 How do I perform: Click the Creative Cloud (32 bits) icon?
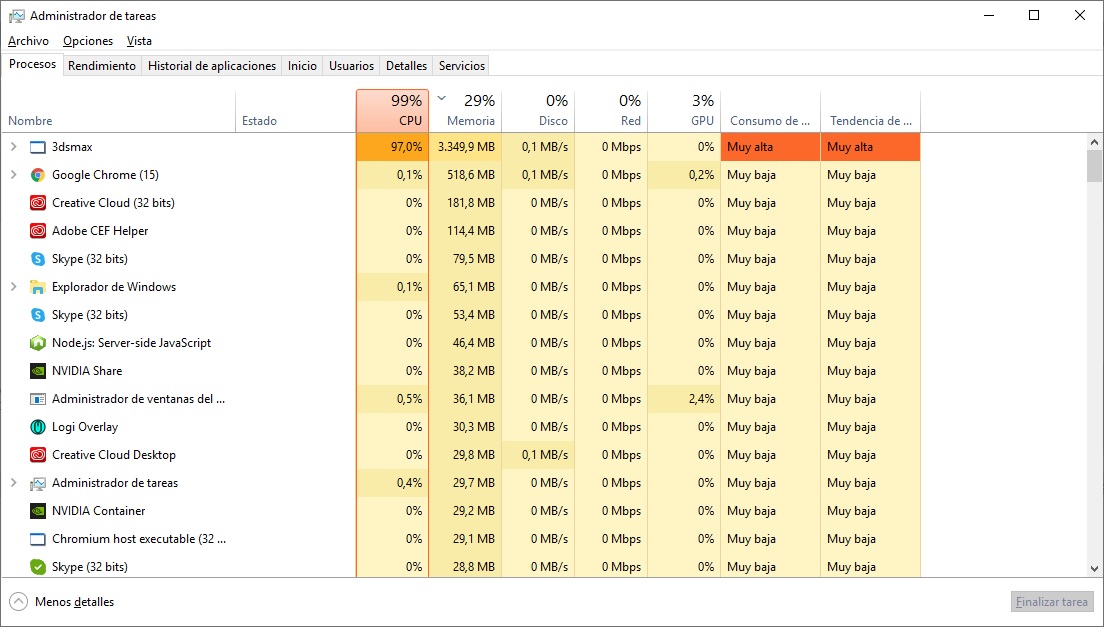(38, 203)
